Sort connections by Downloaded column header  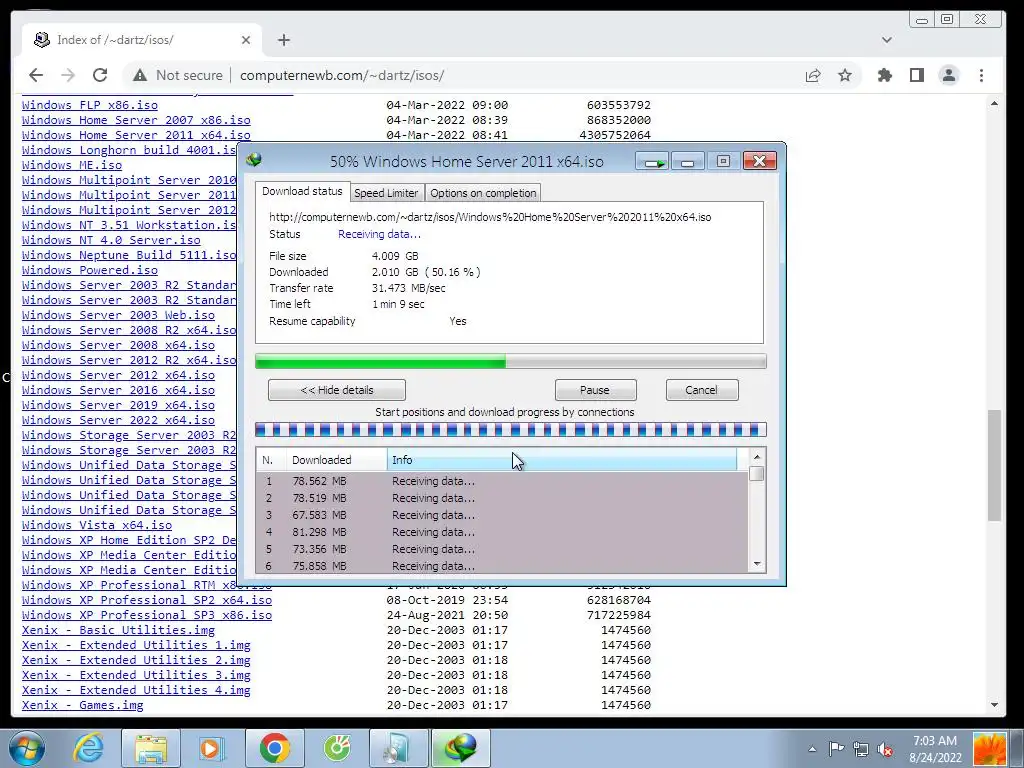coord(336,460)
